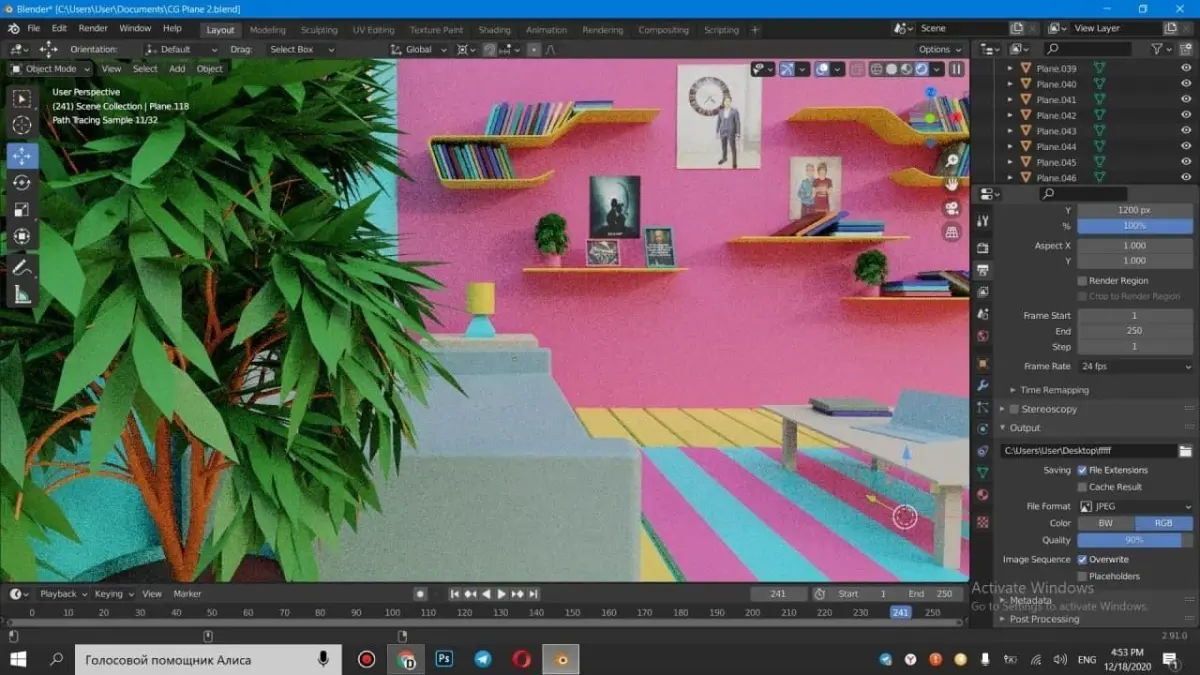Activate the Scale tool
The width and height of the screenshot is (1200, 675).
coord(22,210)
